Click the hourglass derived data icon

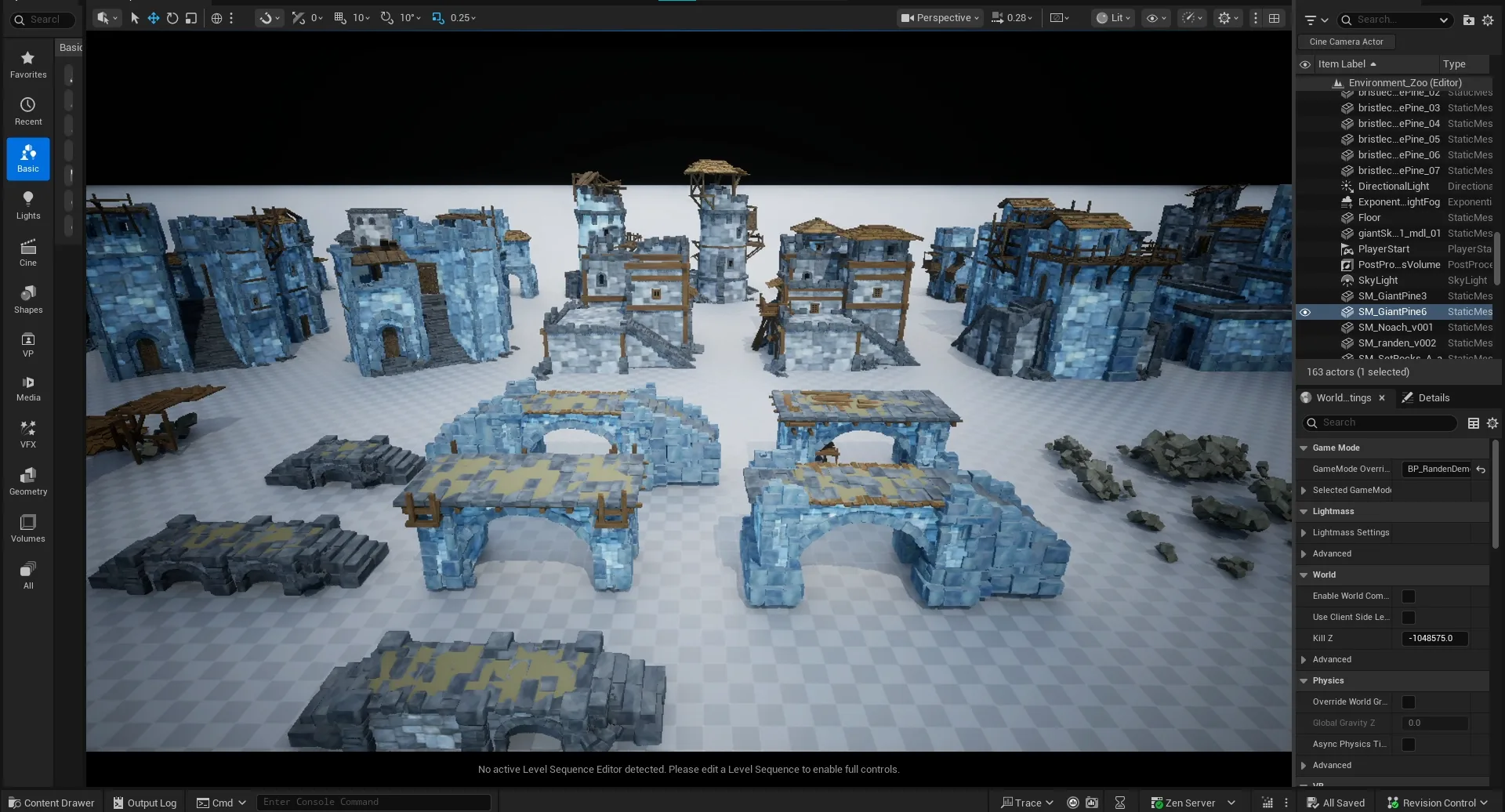point(1120,803)
